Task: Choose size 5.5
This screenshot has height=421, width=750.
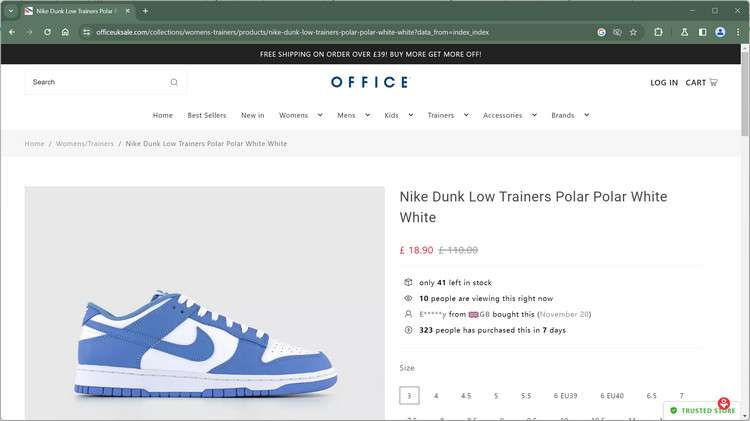Action: click(x=526, y=396)
